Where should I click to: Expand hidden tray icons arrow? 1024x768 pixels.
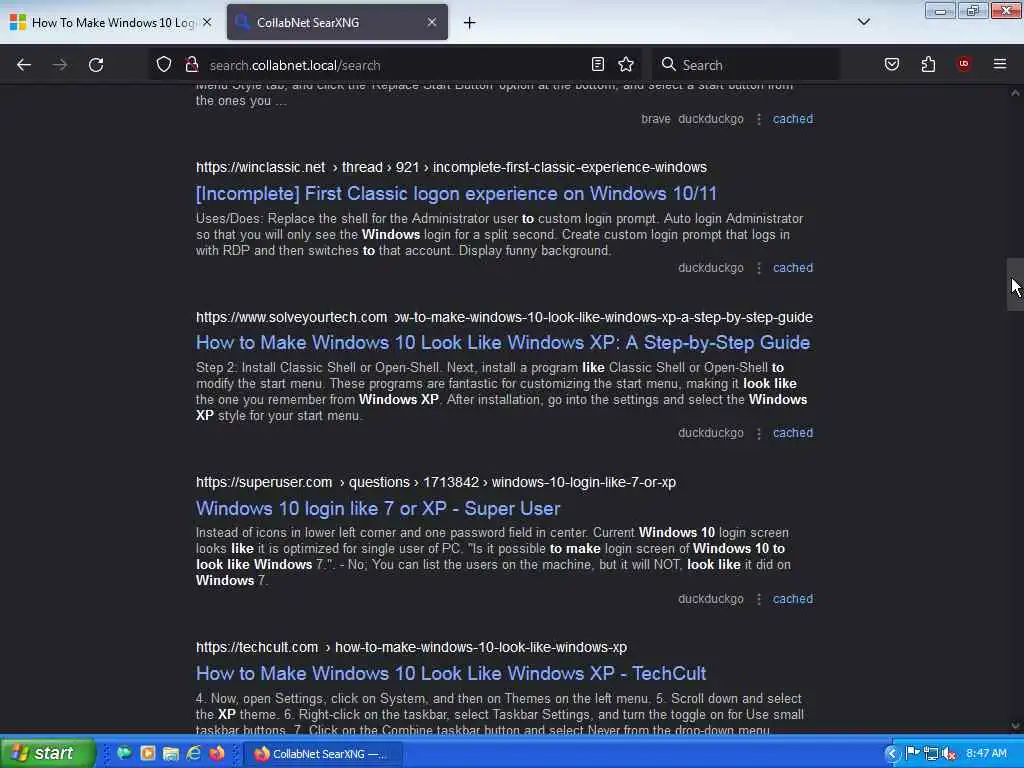pyautogui.click(x=892, y=754)
